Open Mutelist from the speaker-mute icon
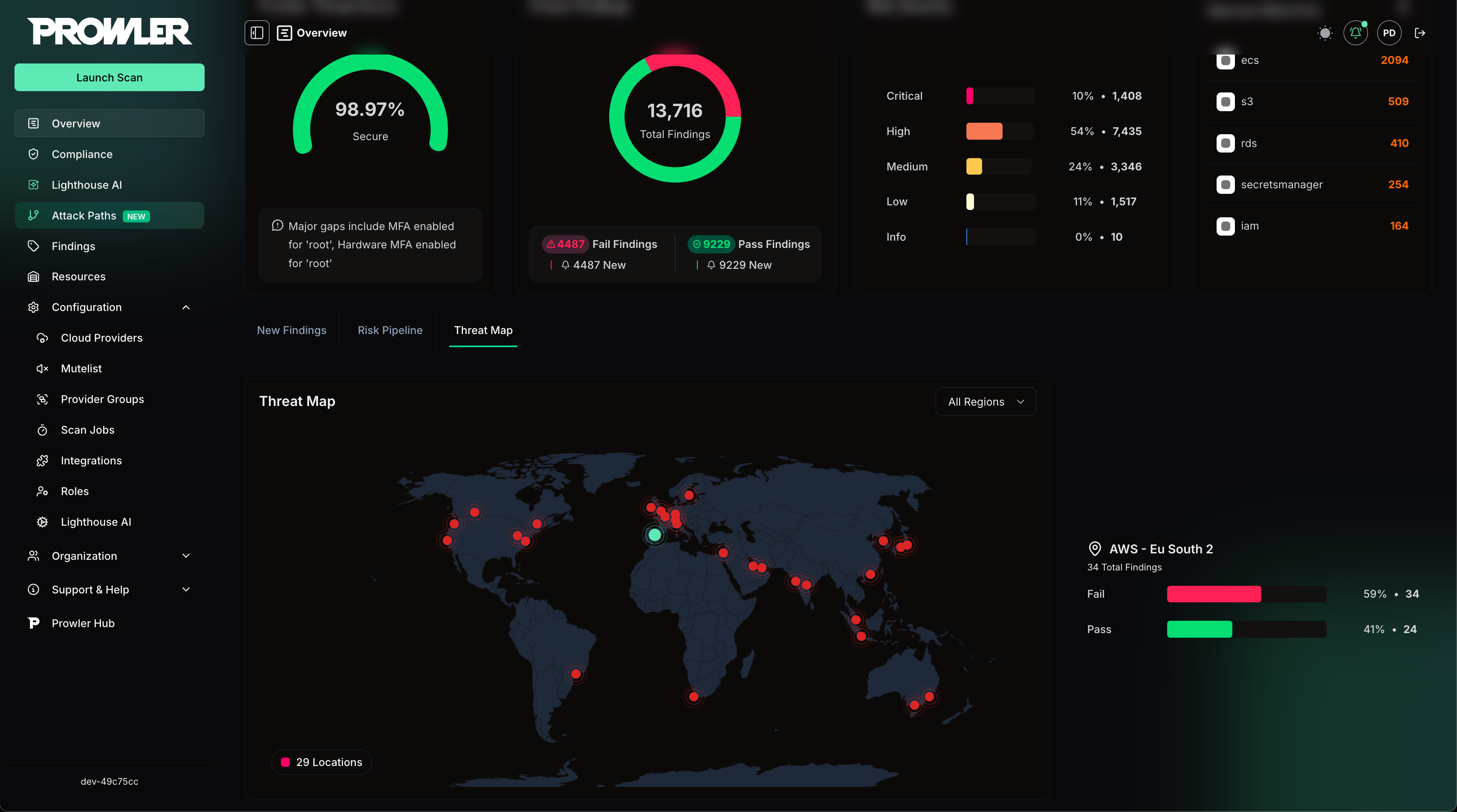 [43, 368]
